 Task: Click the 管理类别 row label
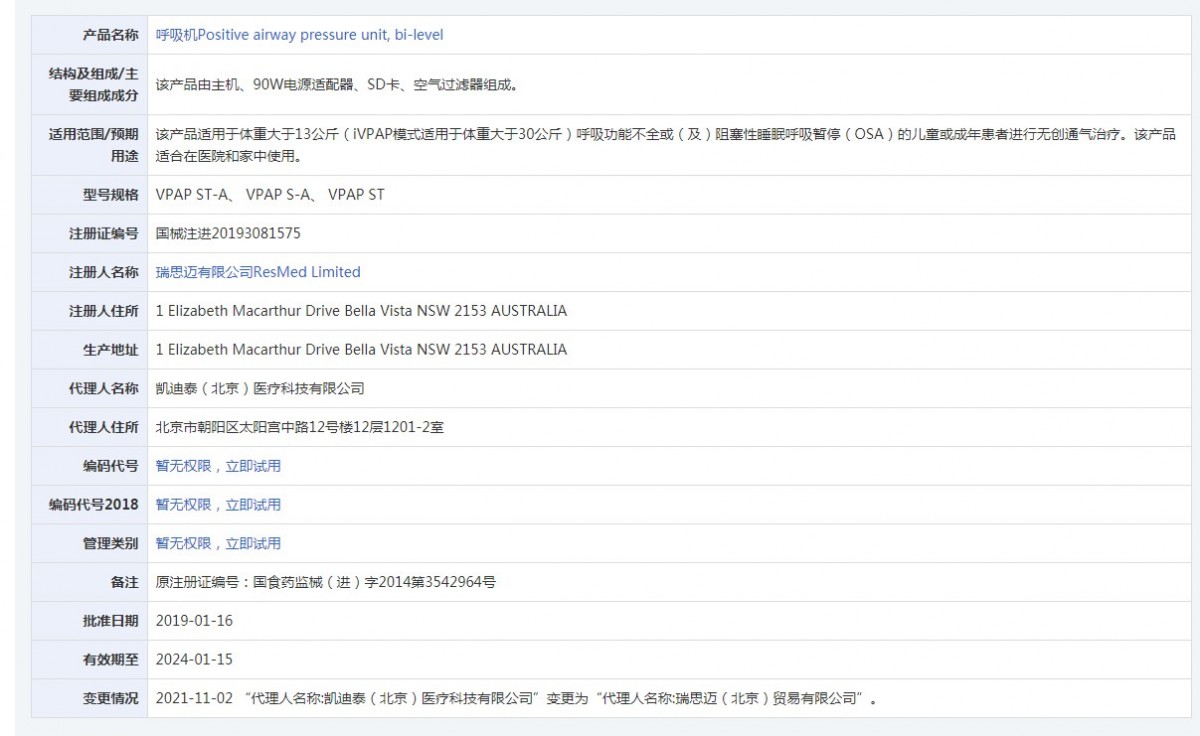(110, 544)
